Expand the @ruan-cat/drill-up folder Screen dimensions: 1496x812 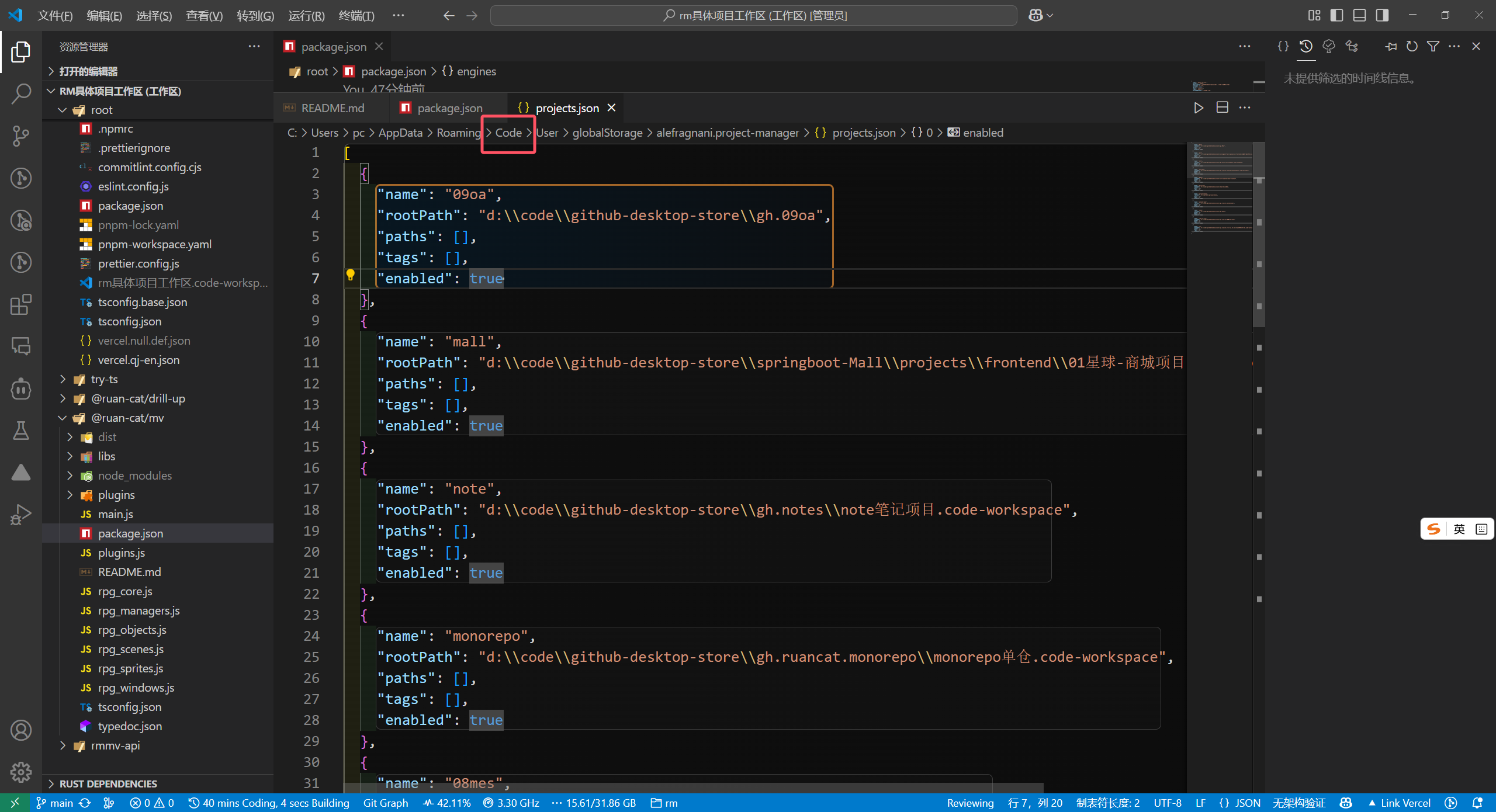click(158, 398)
